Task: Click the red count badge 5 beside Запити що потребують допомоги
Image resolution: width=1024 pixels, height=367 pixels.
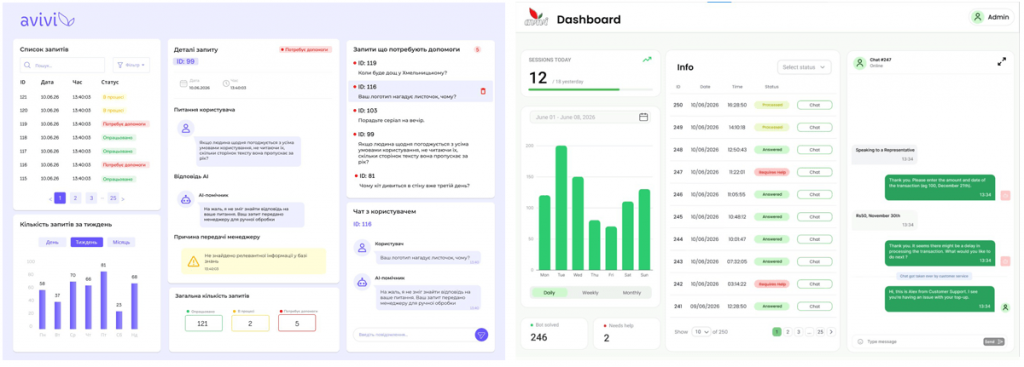Action: (477, 50)
